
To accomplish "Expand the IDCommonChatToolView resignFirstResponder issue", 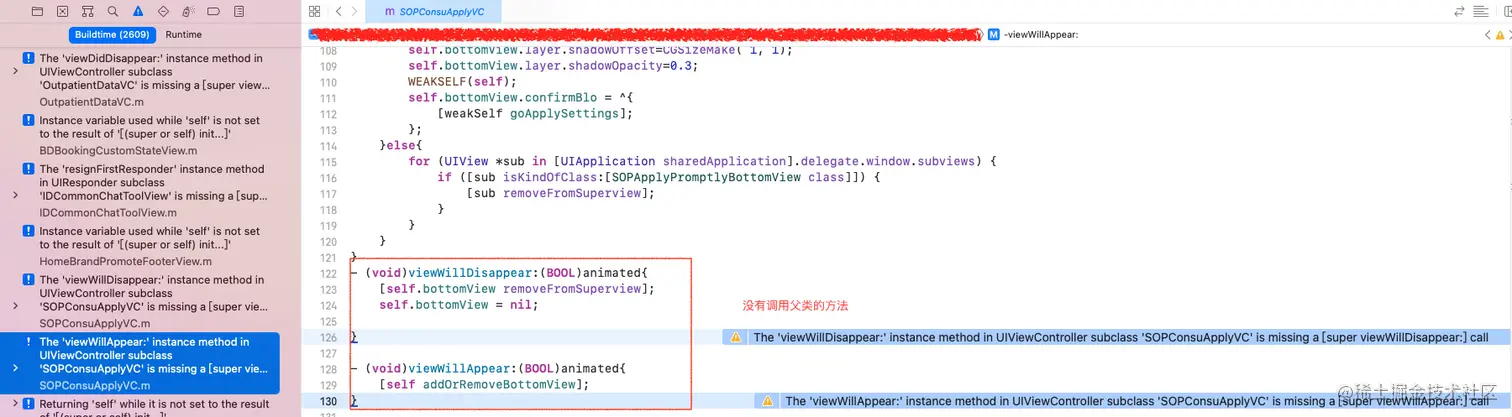I will point(14,195).
